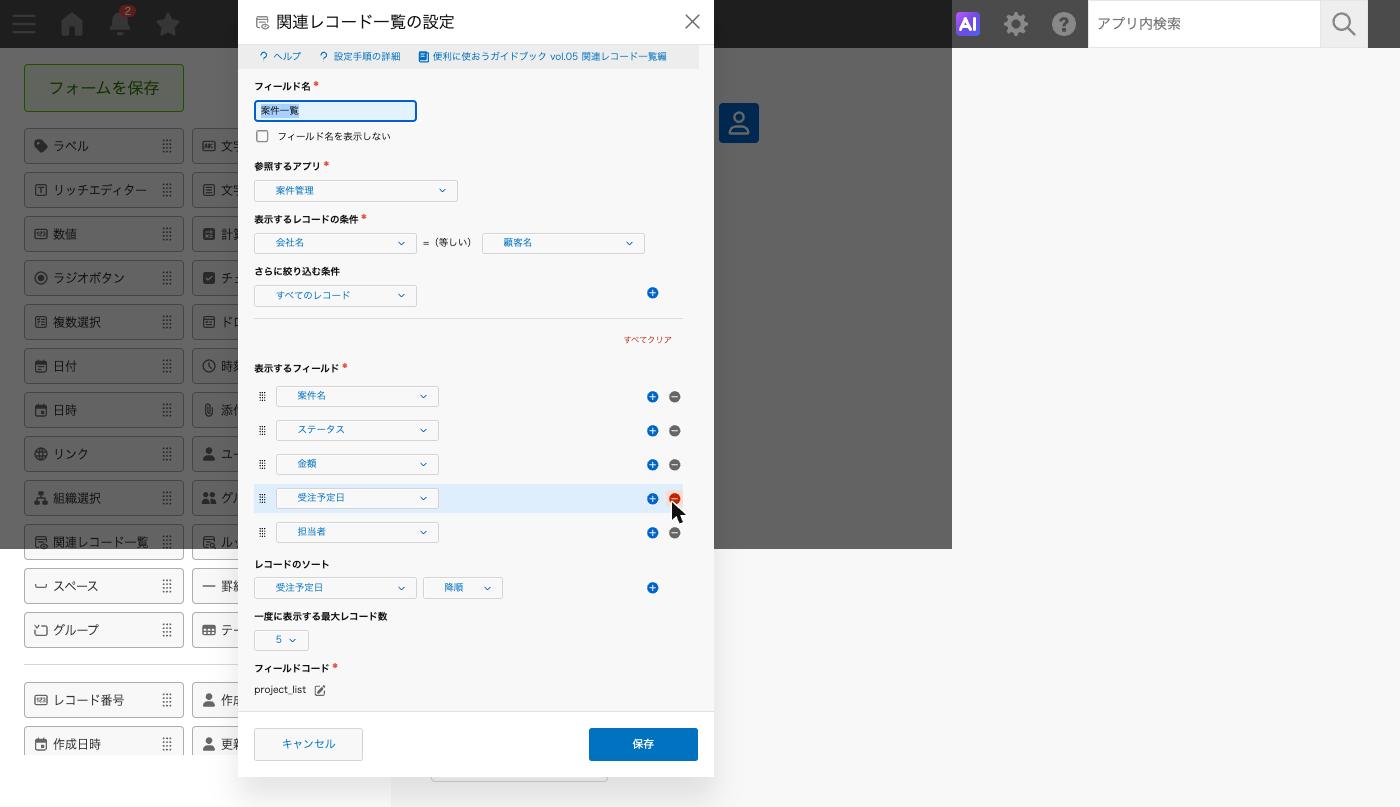Viewport: 1400px width, 807px height.
Task: Remove the 案件名 field row
Action: [674, 397]
